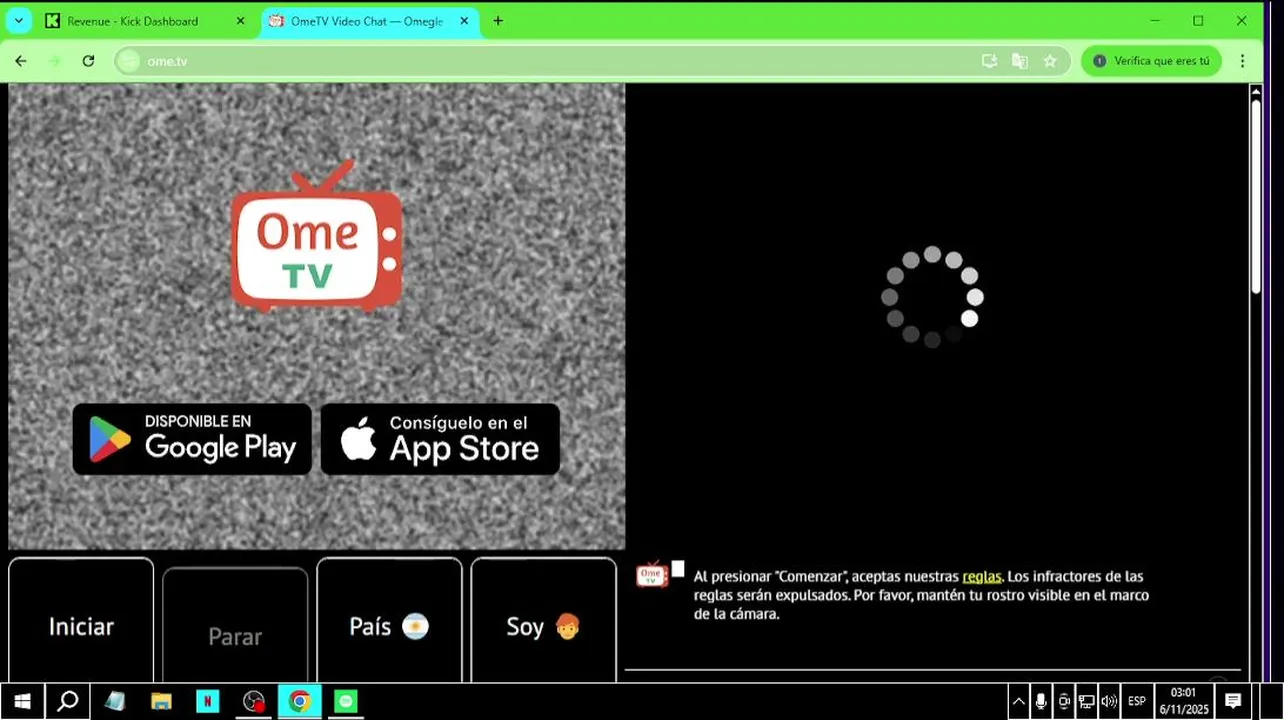The height and width of the screenshot is (720, 1284).
Task: Open the 'reglas' rules link
Action: pos(982,577)
